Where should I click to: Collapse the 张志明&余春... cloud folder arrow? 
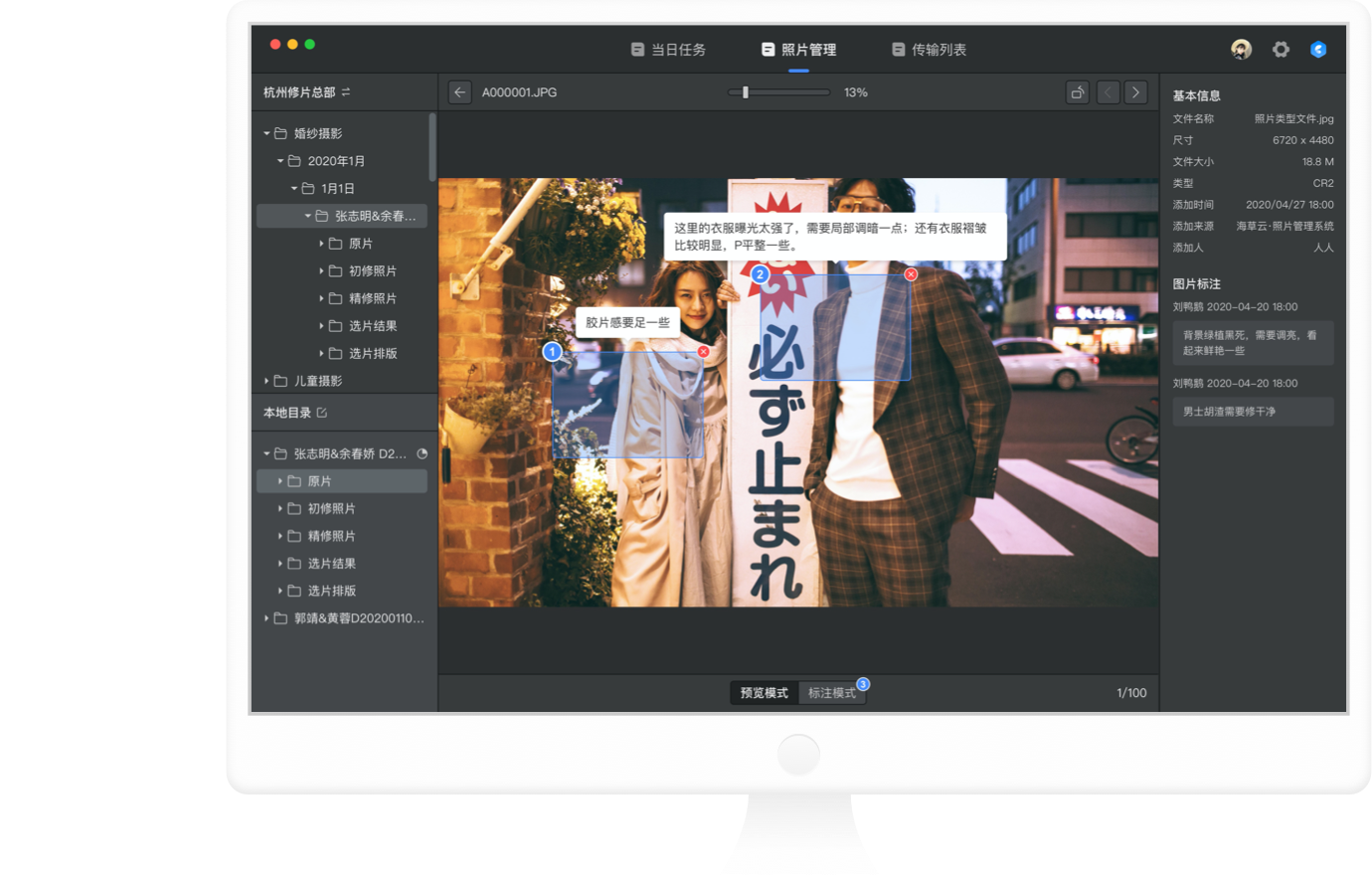(x=308, y=216)
